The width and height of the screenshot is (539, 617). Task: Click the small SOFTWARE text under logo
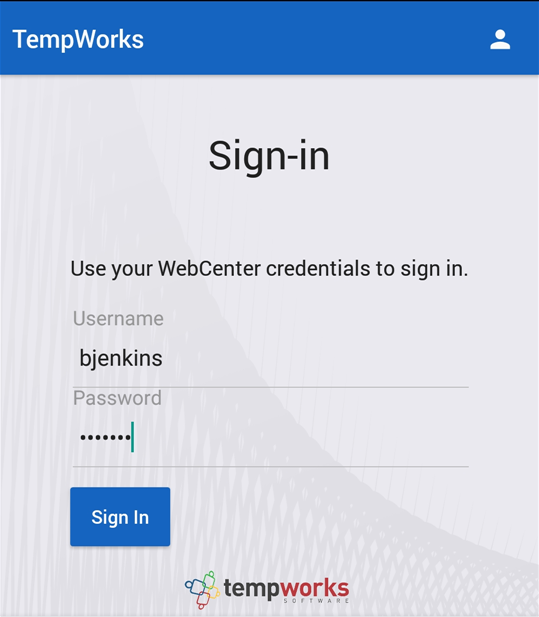[x=316, y=601]
